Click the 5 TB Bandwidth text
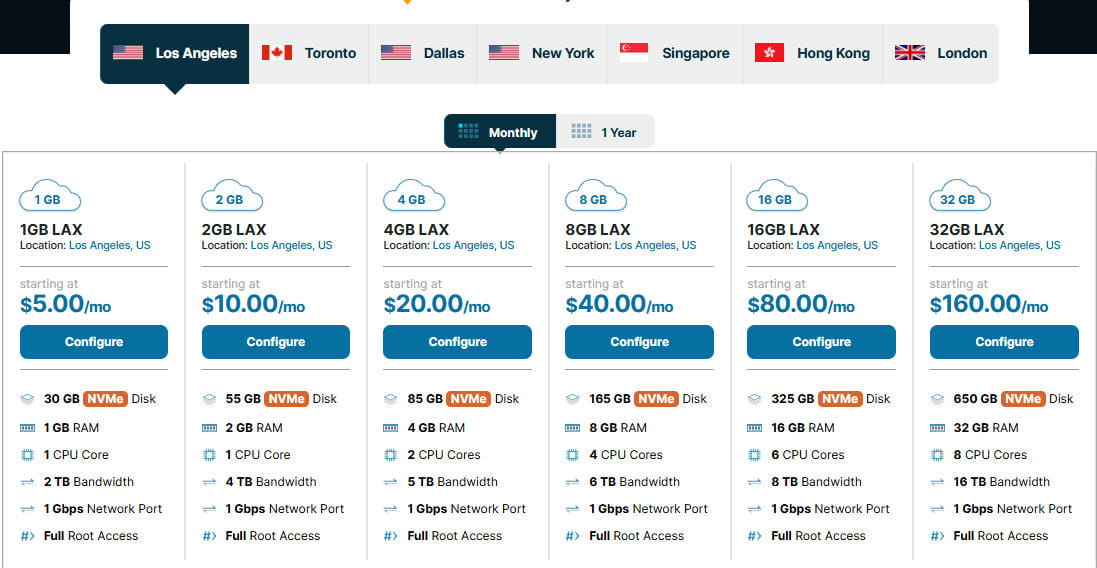 pyautogui.click(x=453, y=482)
